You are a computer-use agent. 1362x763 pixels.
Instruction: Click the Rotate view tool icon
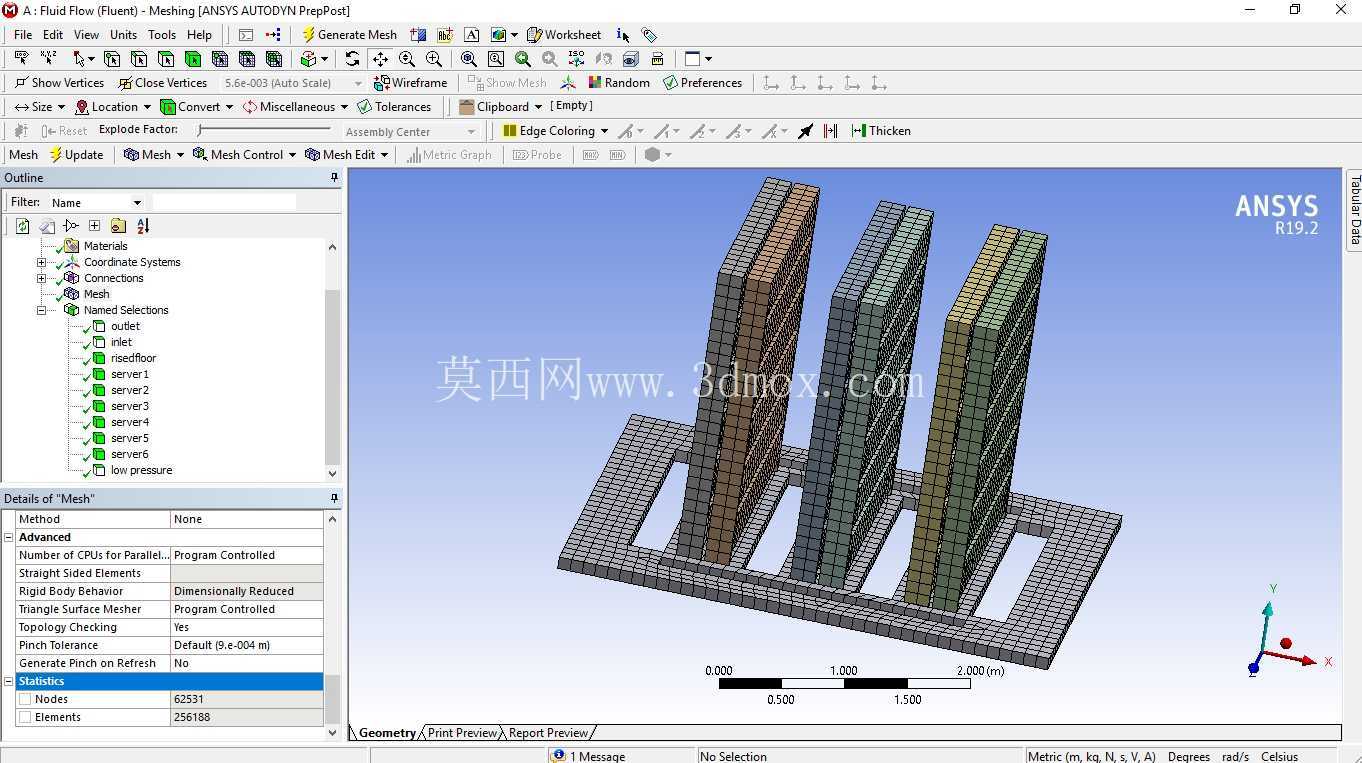[352, 59]
